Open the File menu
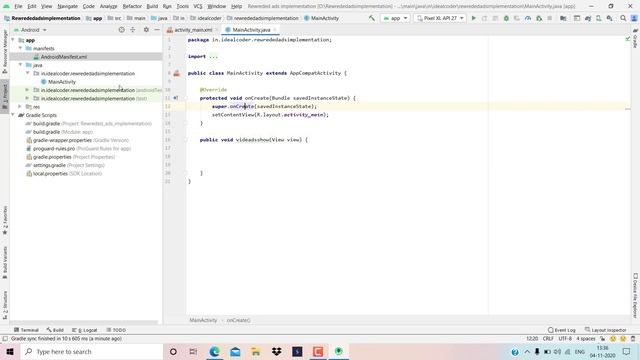The image size is (640, 360). (x=18, y=6)
